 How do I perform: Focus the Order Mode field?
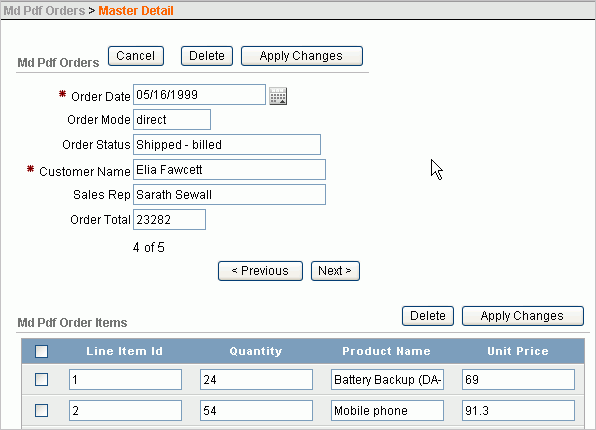point(172,120)
